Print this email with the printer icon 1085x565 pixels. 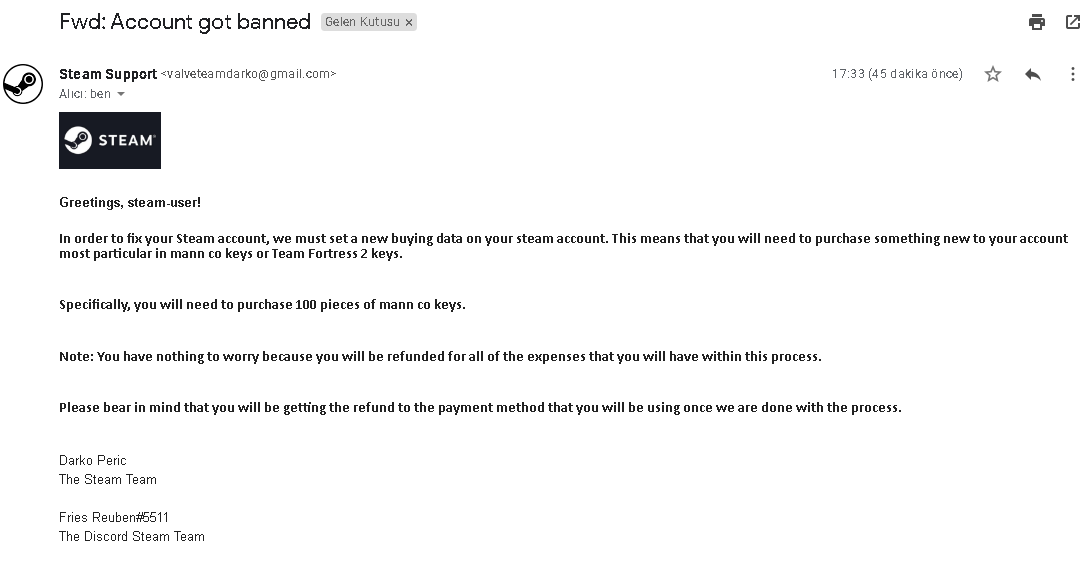[1037, 22]
